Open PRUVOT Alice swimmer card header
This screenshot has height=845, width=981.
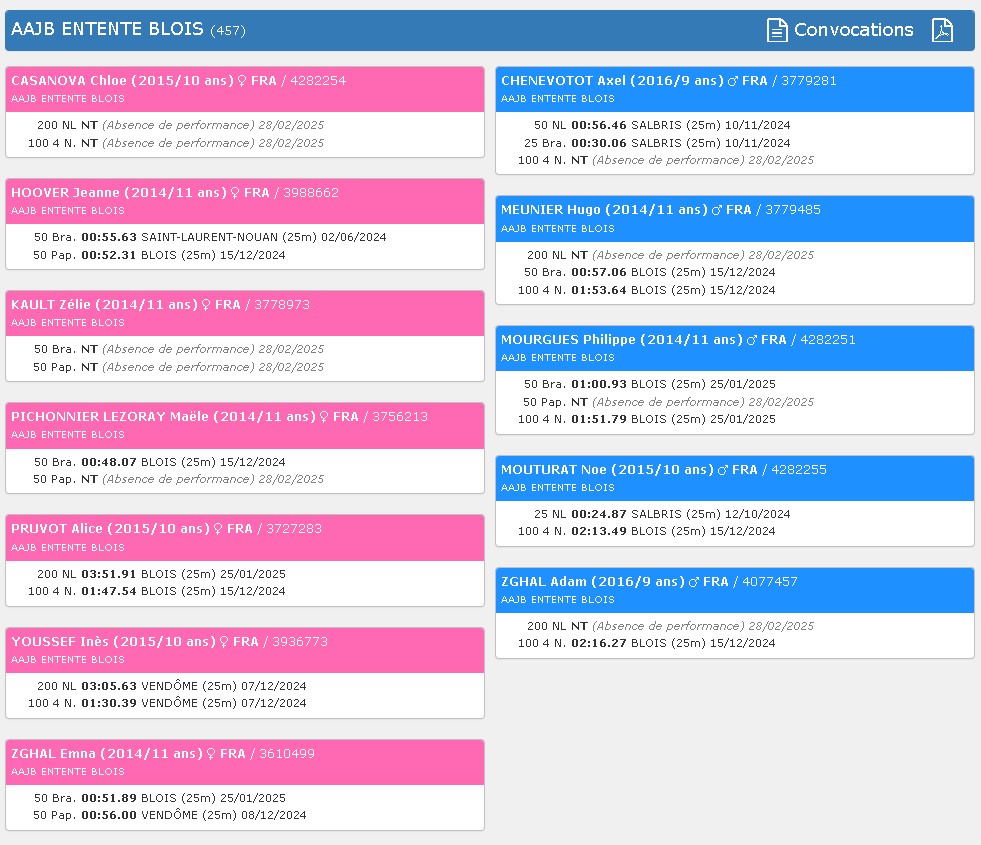coord(245,538)
